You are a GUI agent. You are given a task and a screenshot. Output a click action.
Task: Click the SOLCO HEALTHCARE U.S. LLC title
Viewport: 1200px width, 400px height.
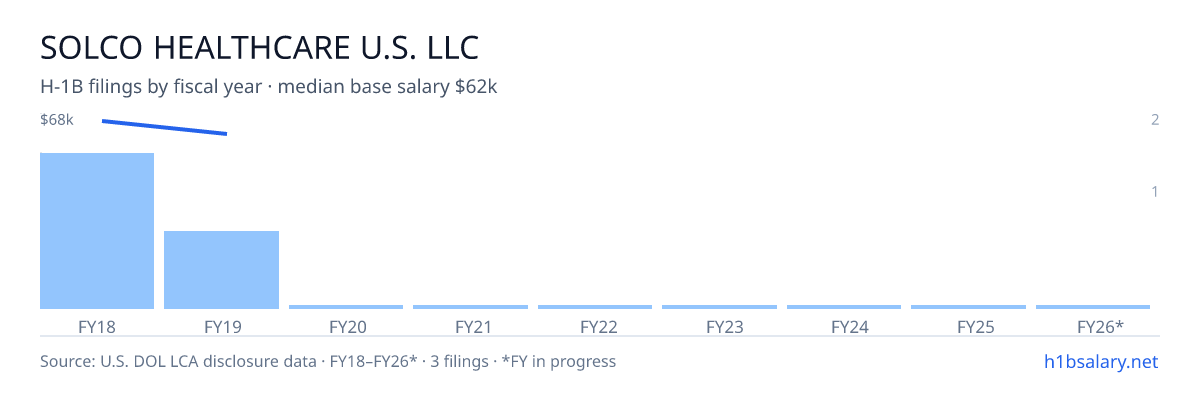260,47
